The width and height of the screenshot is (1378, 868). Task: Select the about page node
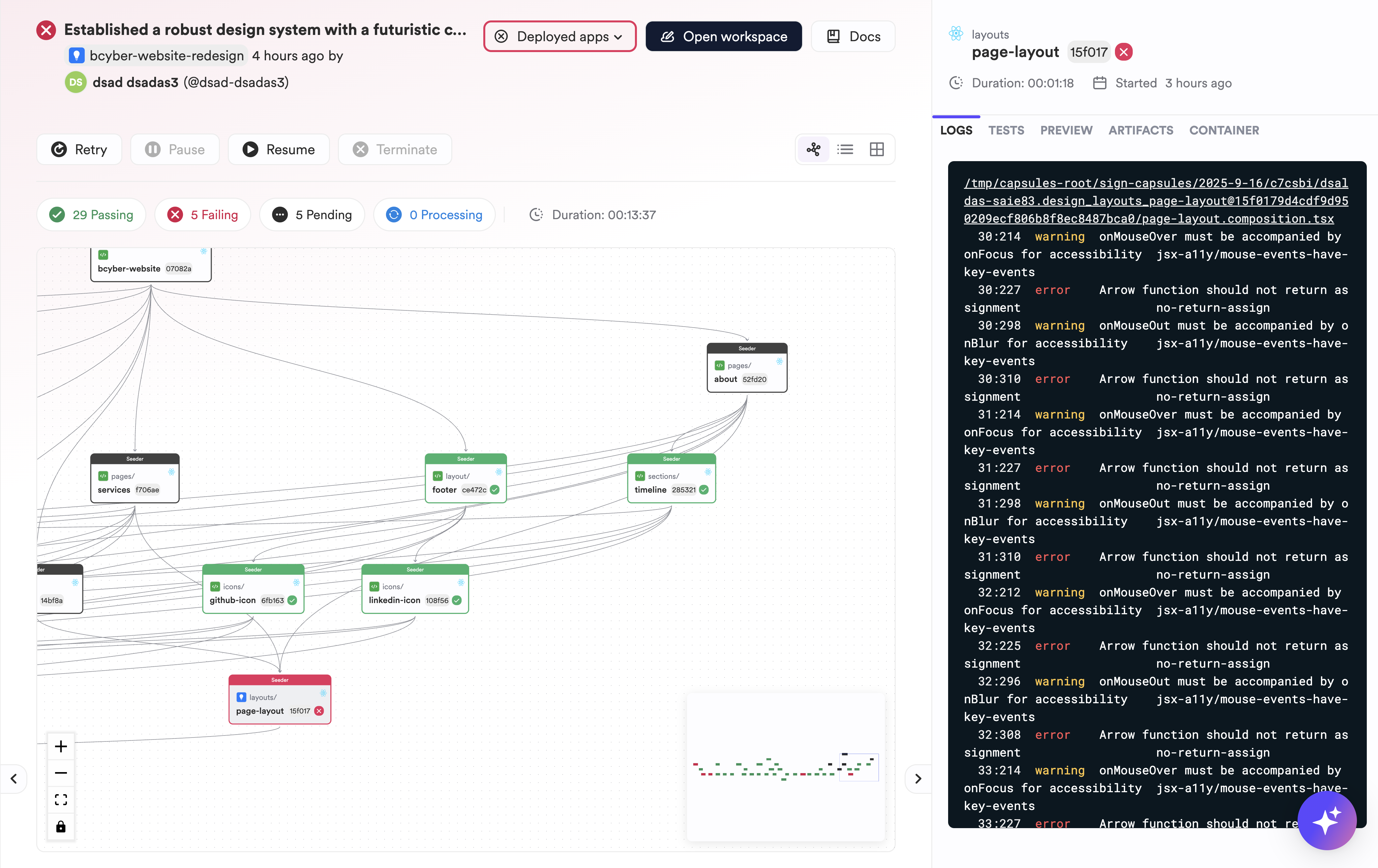(747, 368)
